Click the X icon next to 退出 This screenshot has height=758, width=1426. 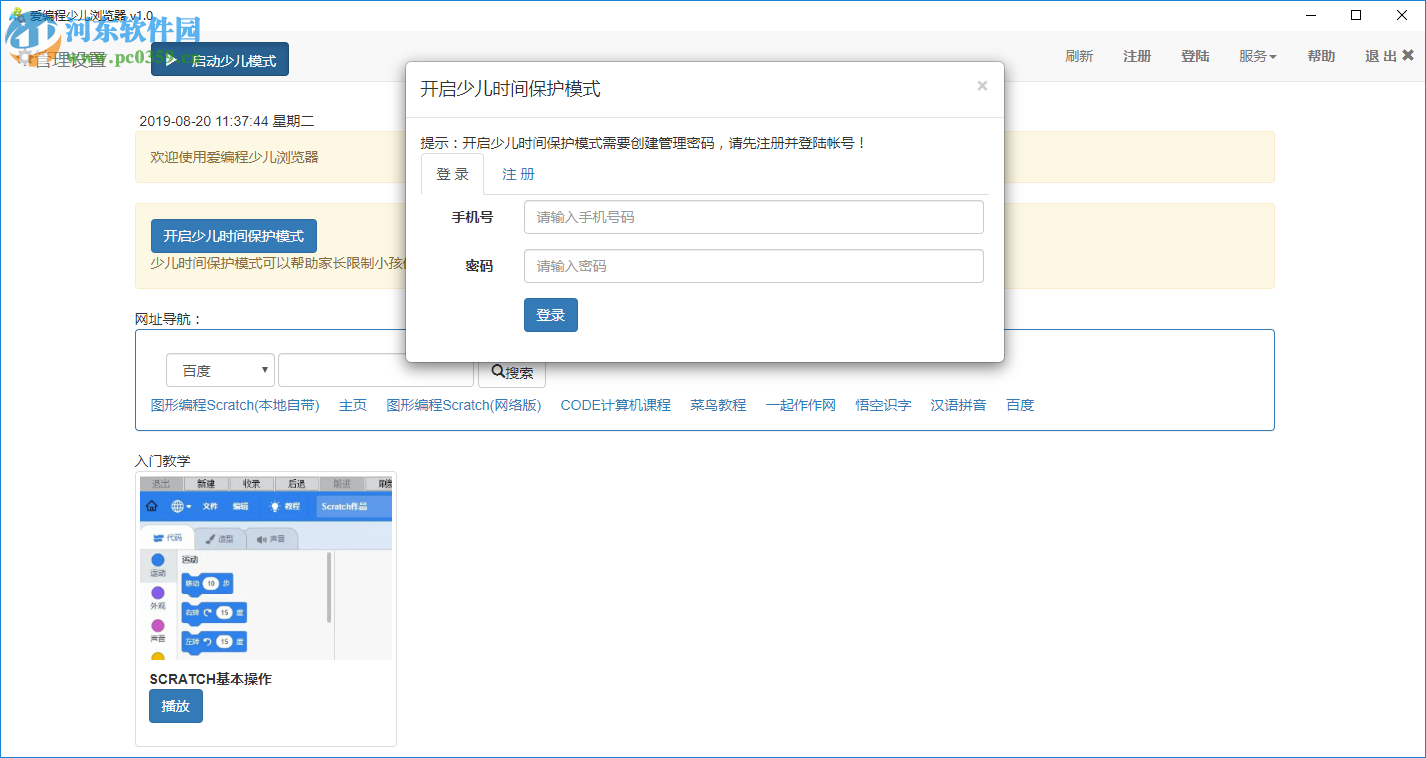pos(1410,57)
